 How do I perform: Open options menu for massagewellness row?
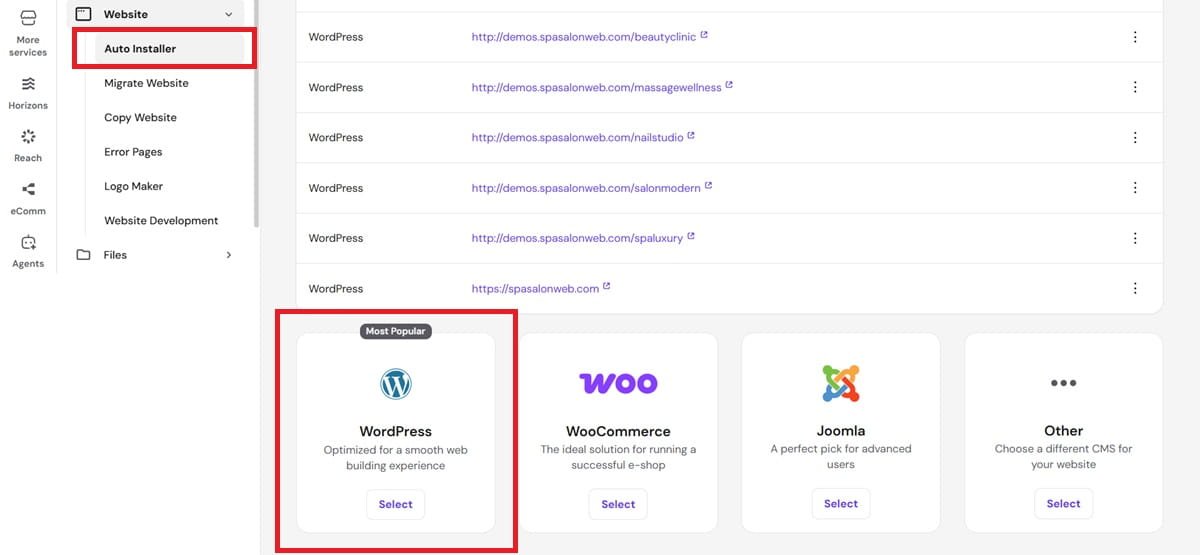1135,87
